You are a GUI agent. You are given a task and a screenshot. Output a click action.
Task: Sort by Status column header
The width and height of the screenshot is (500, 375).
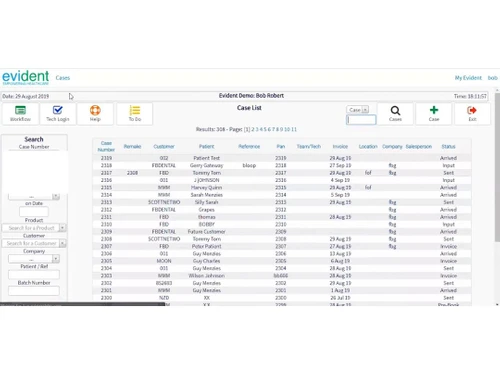tap(448, 146)
